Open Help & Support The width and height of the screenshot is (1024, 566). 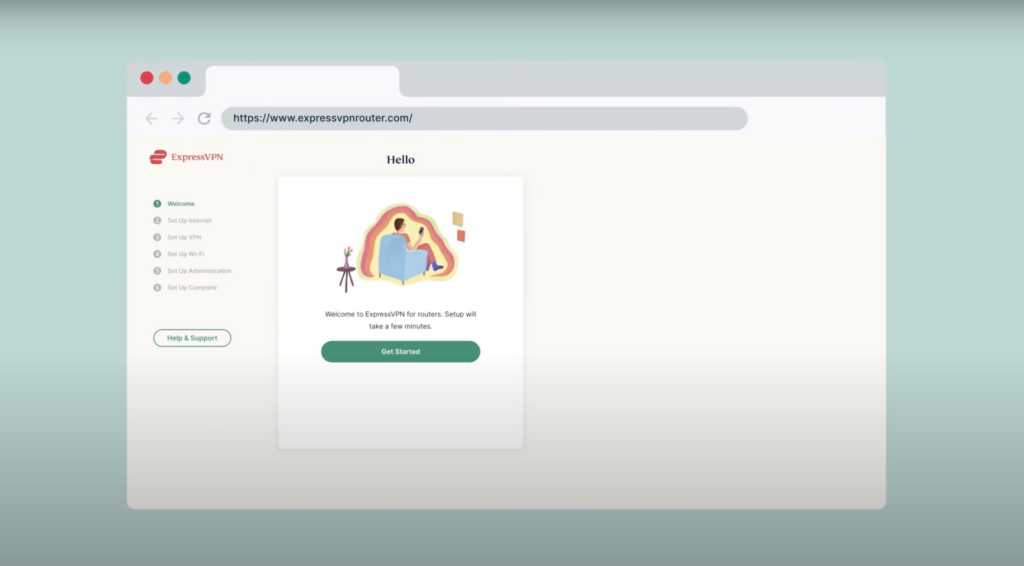(x=192, y=338)
